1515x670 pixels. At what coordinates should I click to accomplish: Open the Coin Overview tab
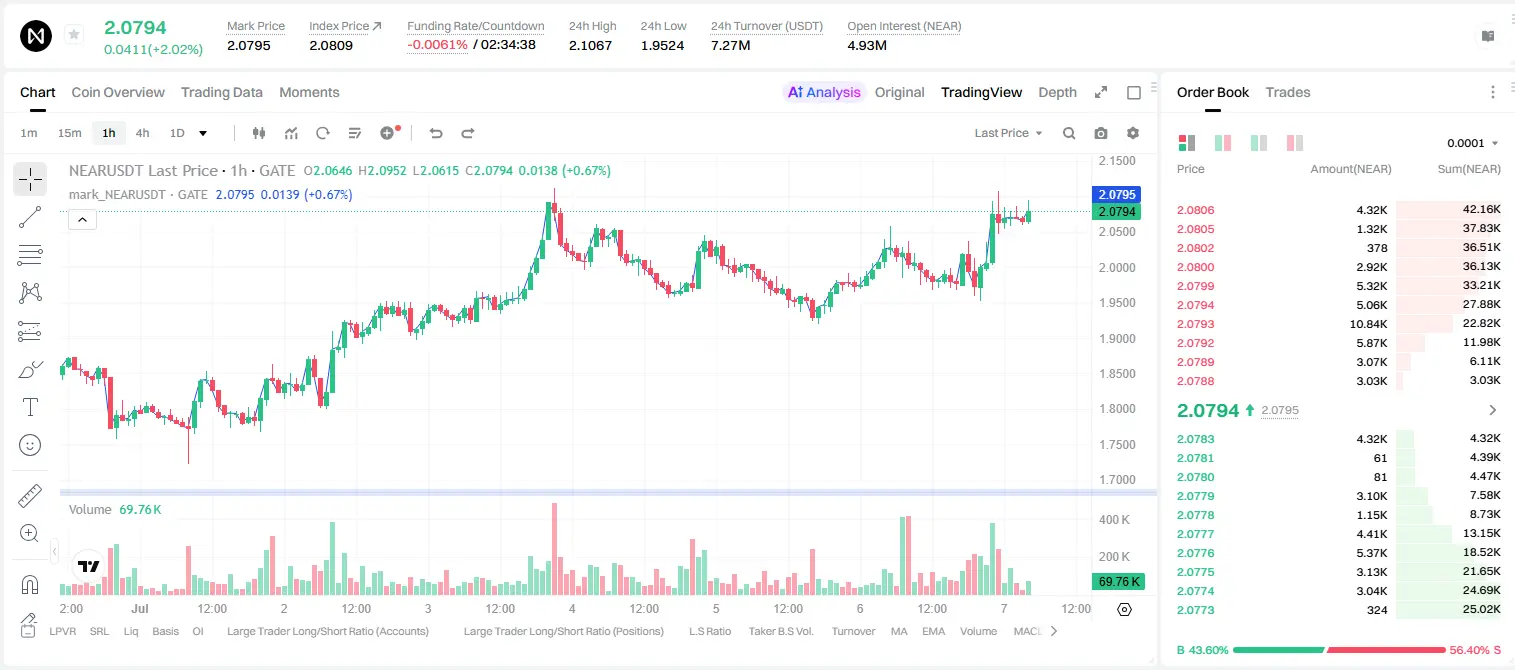click(118, 92)
